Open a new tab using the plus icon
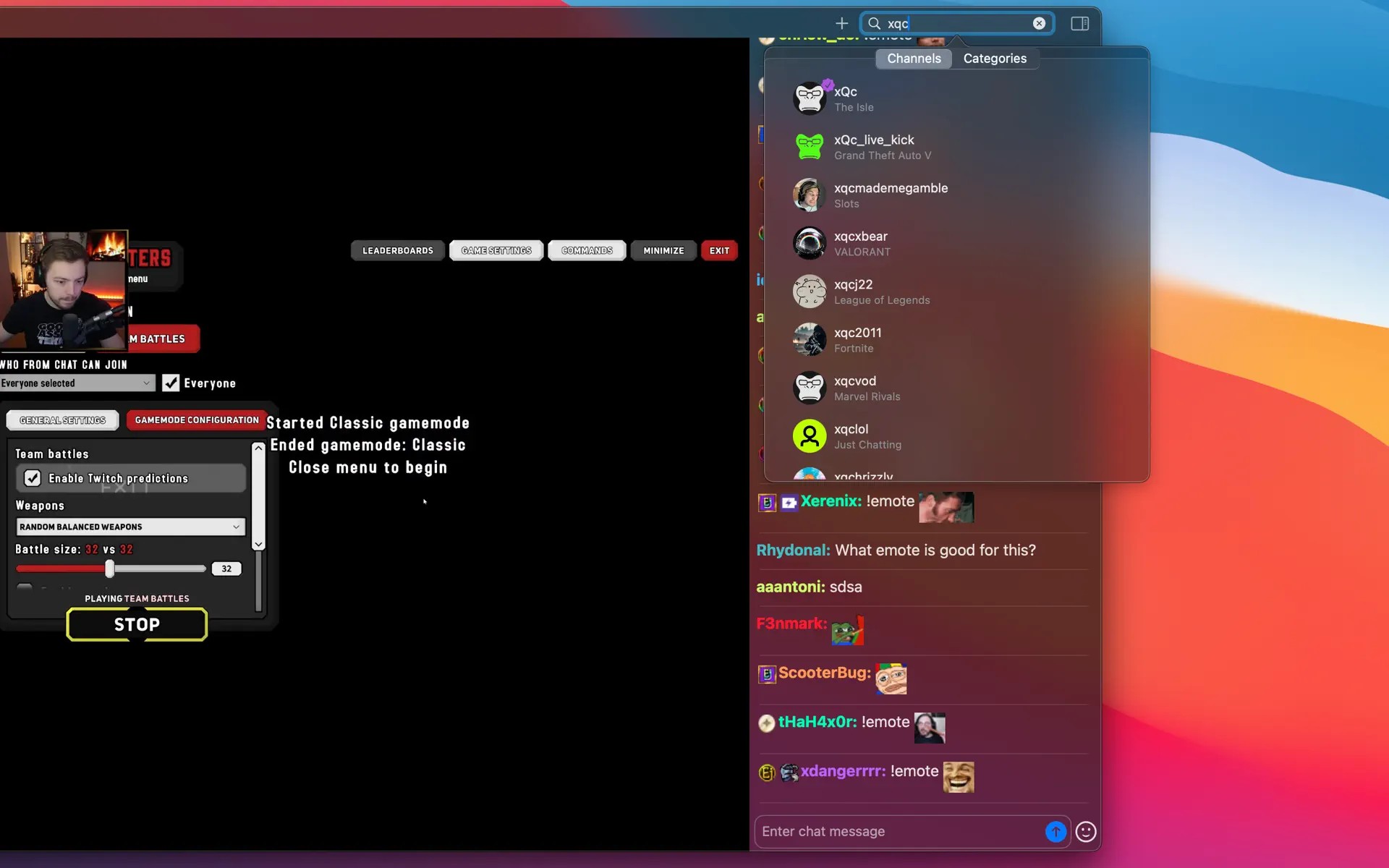Image resolution: width=1389 pixels, height=868 pixels. 841,23
